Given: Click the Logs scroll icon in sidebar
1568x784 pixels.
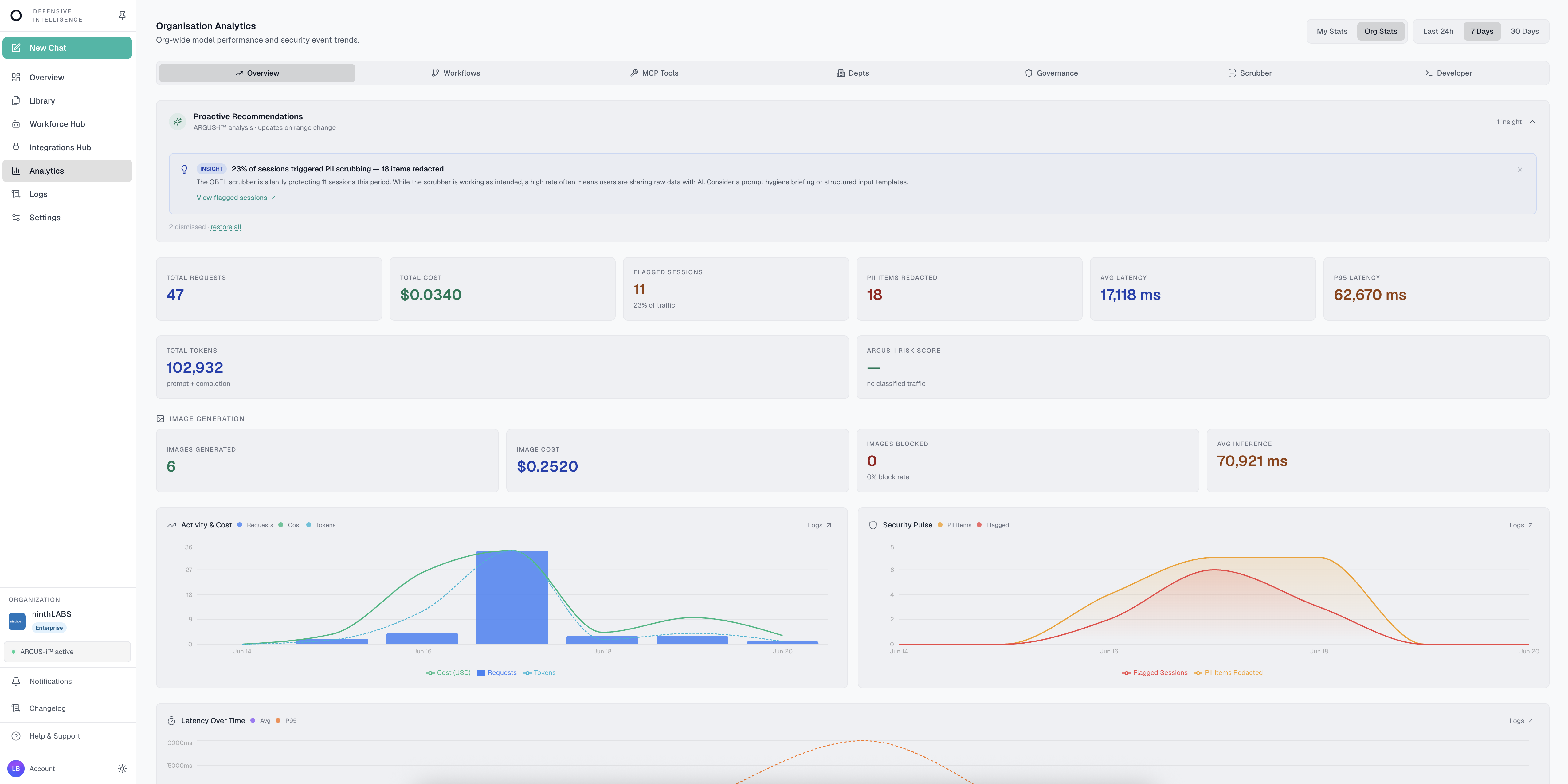Looking at the screenshot, I should [16, 194].
